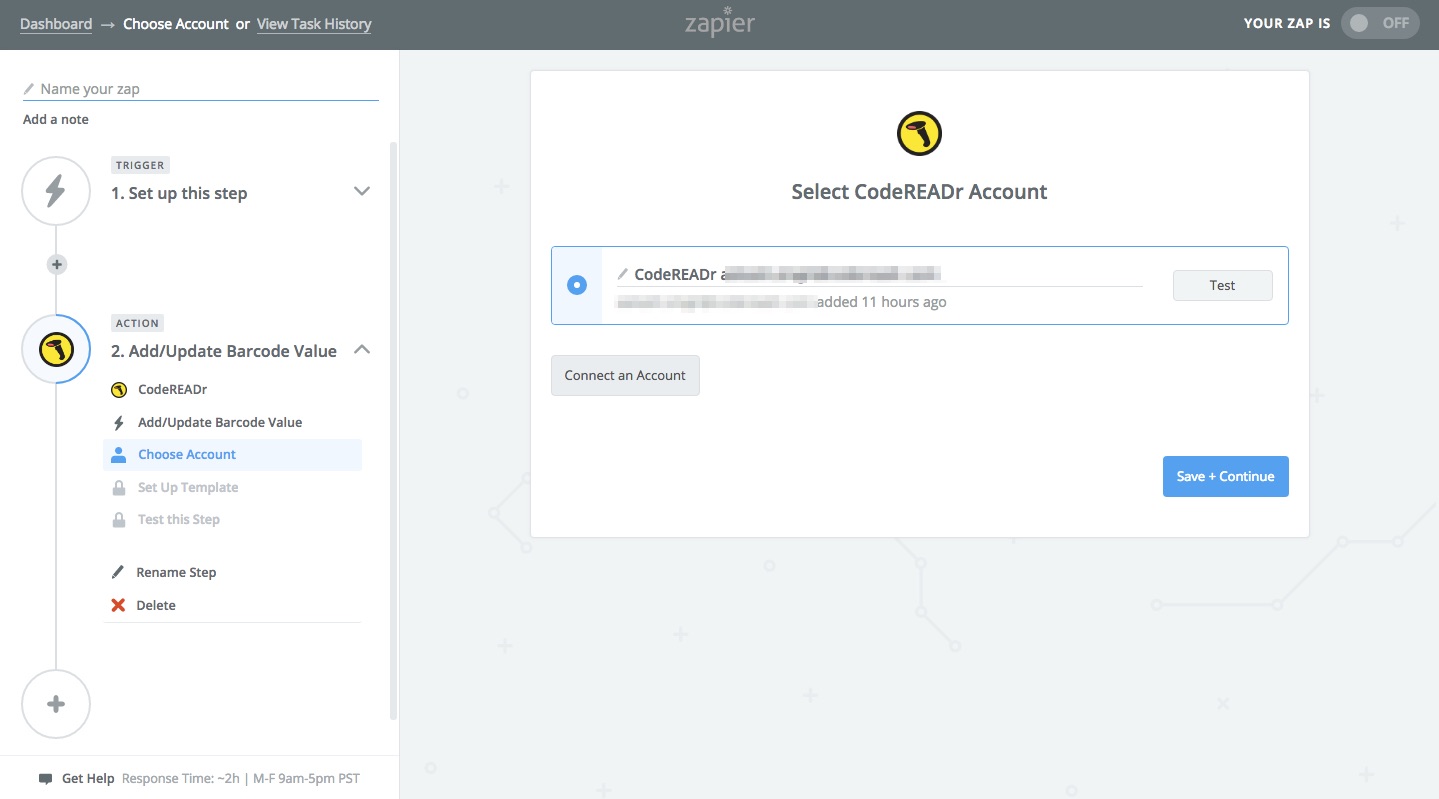The image size is (1439, 799).
Task: Open the CodeREADr app step item
Action: [232, 390]
